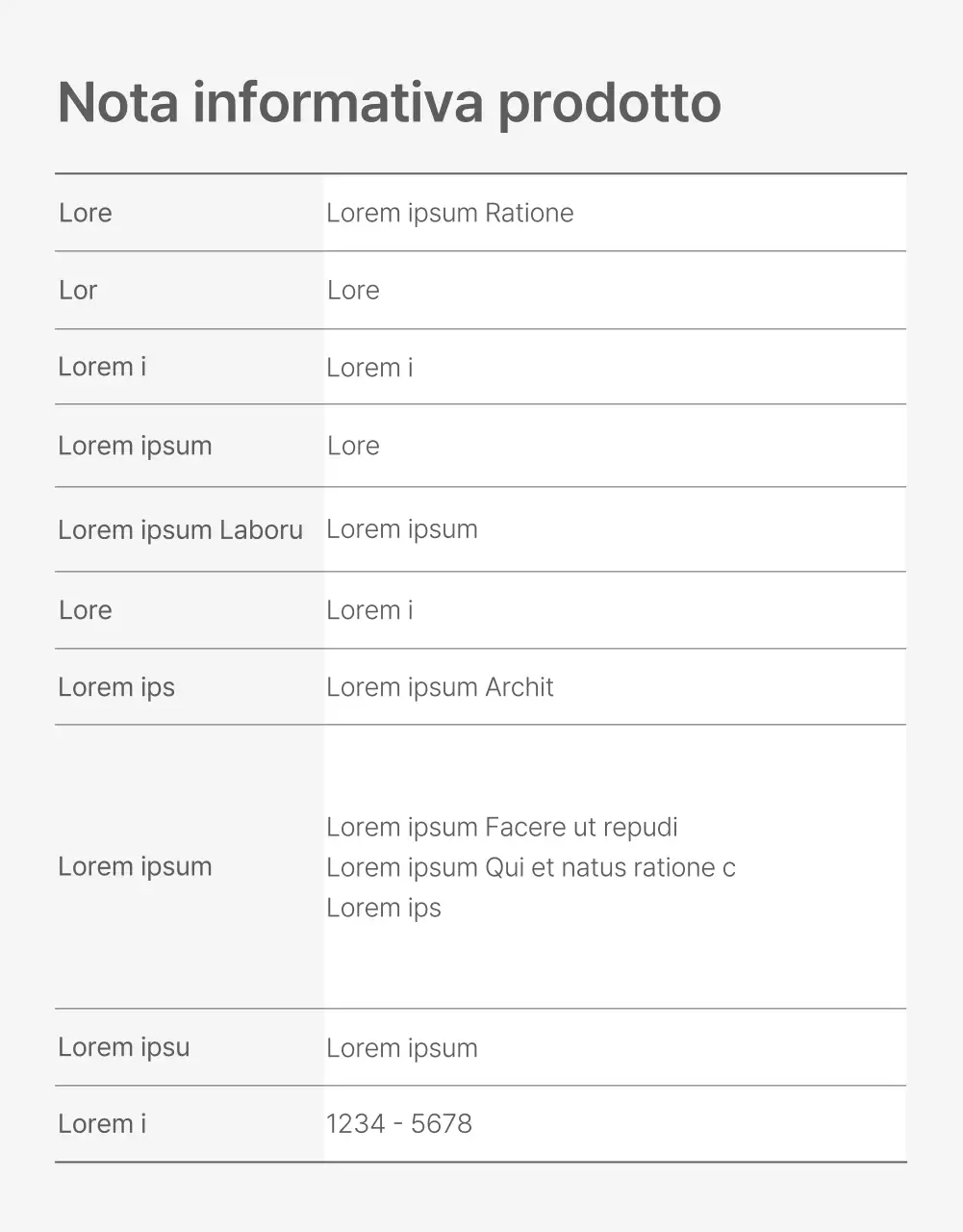Image resolution: width=963 pixels, height=1232 pixels.
Task: Select the "1234 - 5678" value
Action: click(x=398, y=1123)
